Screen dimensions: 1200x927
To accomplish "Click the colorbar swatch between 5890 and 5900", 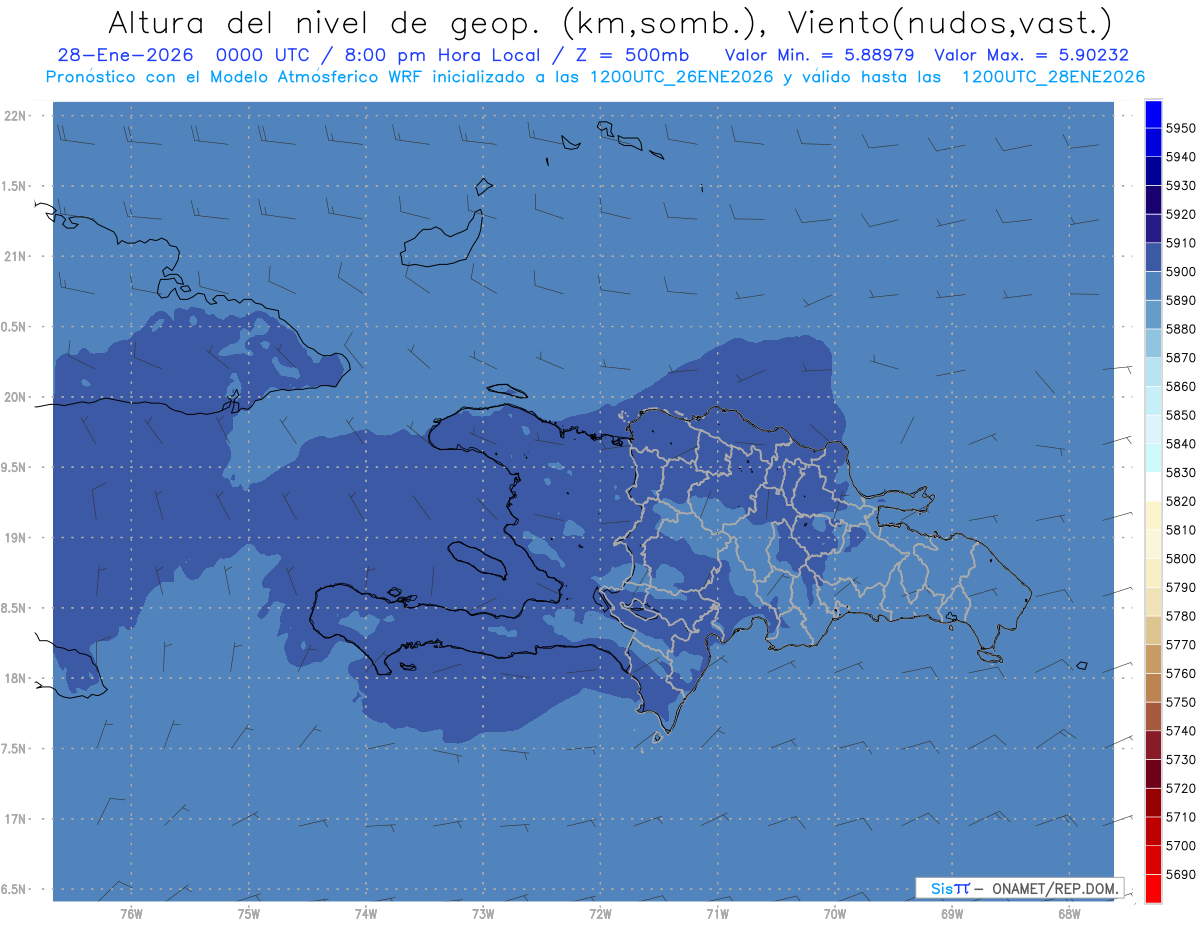I will point(1153,286).
